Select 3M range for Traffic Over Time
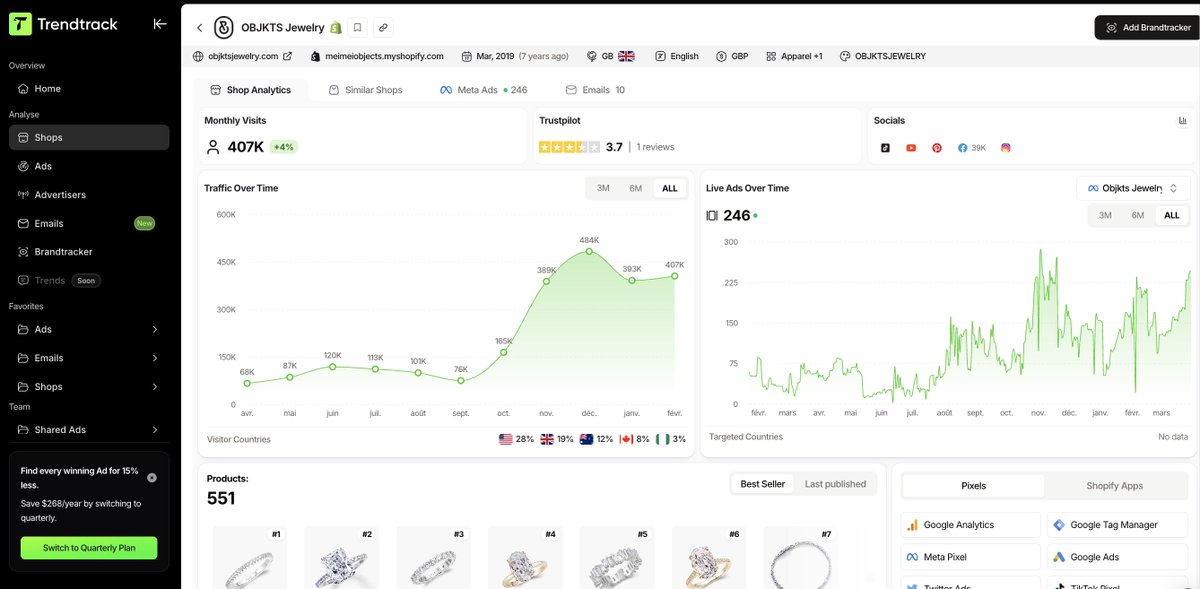The height and width of the screenshot is (589, 1200). coord(603,188)
